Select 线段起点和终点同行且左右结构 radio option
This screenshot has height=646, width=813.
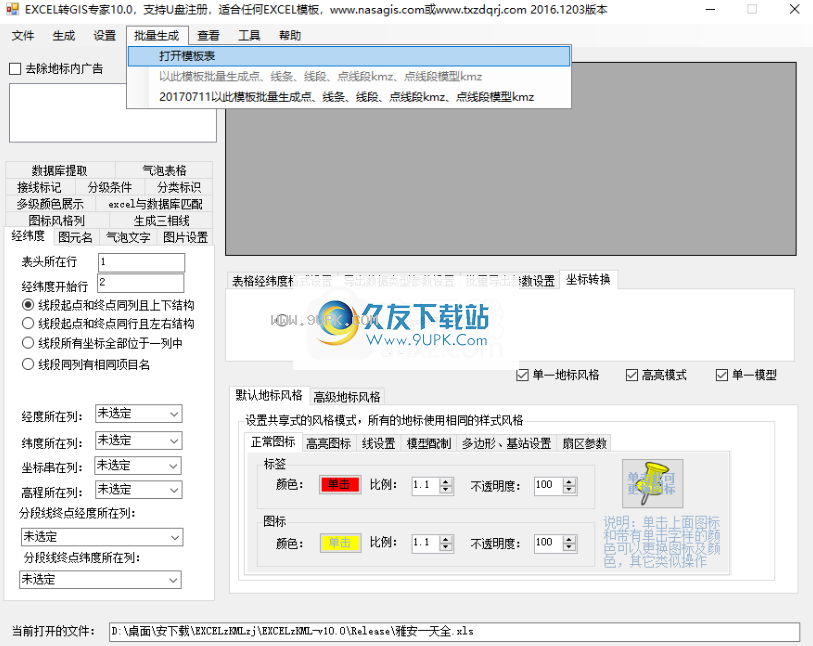tap(28, 324)
